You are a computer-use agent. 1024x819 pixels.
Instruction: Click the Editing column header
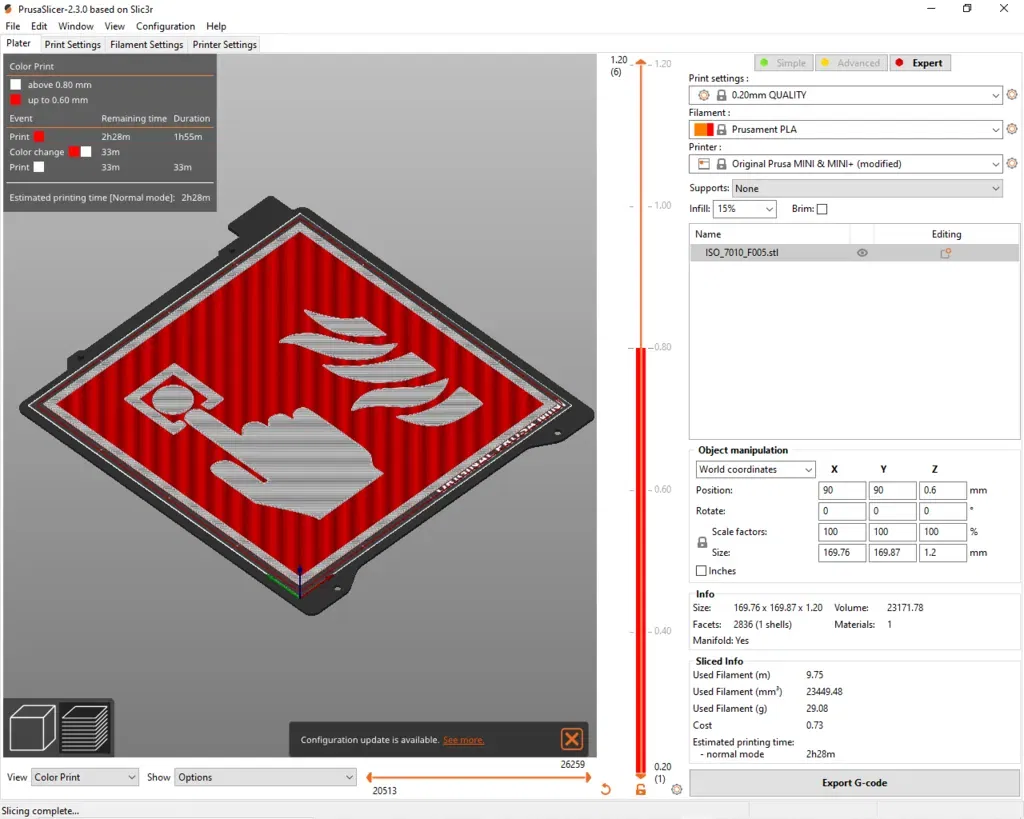(946, 234)
